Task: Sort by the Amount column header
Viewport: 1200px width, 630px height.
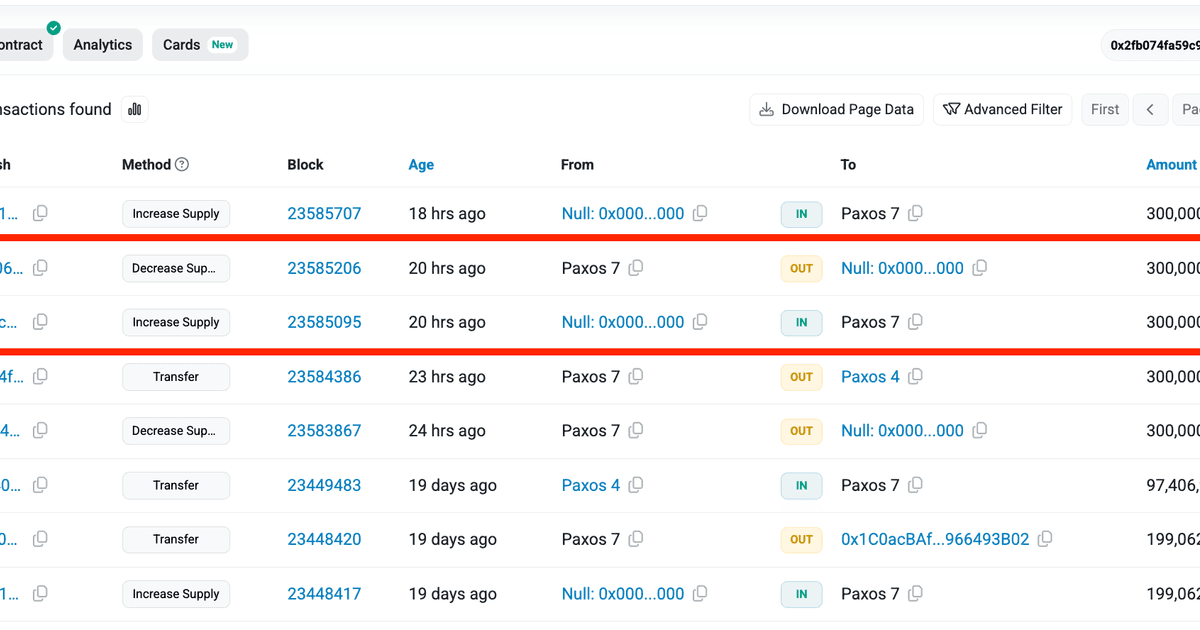Action: [x=1171, y=165]
